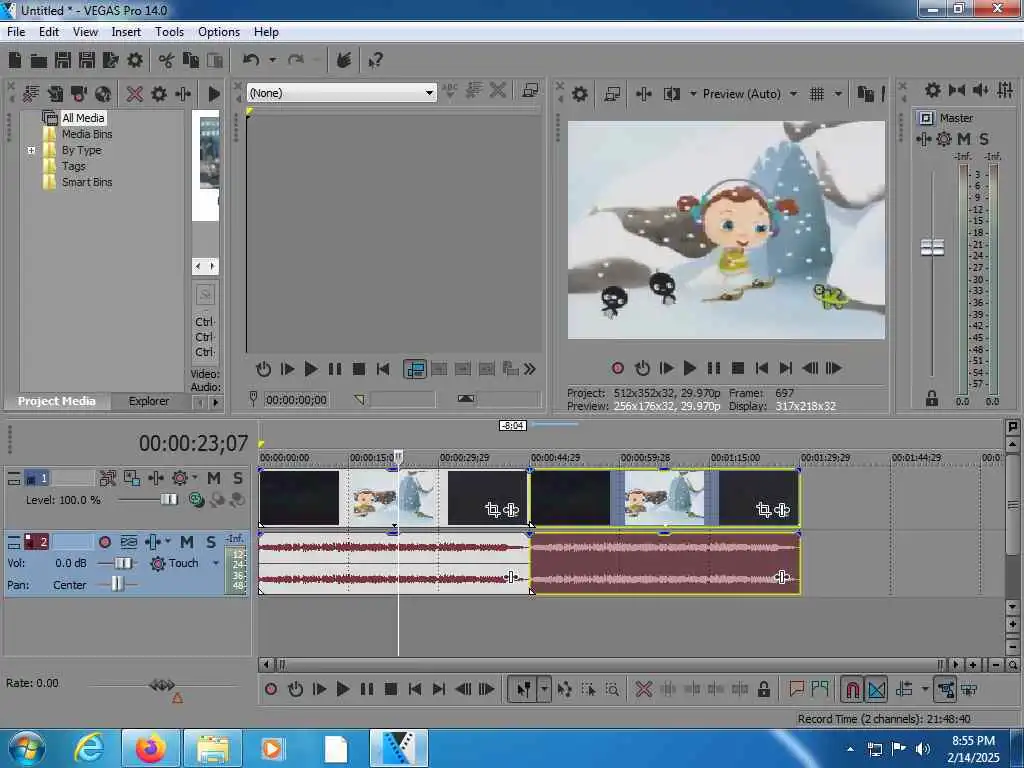The image size is (1024, 768).
Task: Pause playback in Video Preview window
Action: [714, 368]
